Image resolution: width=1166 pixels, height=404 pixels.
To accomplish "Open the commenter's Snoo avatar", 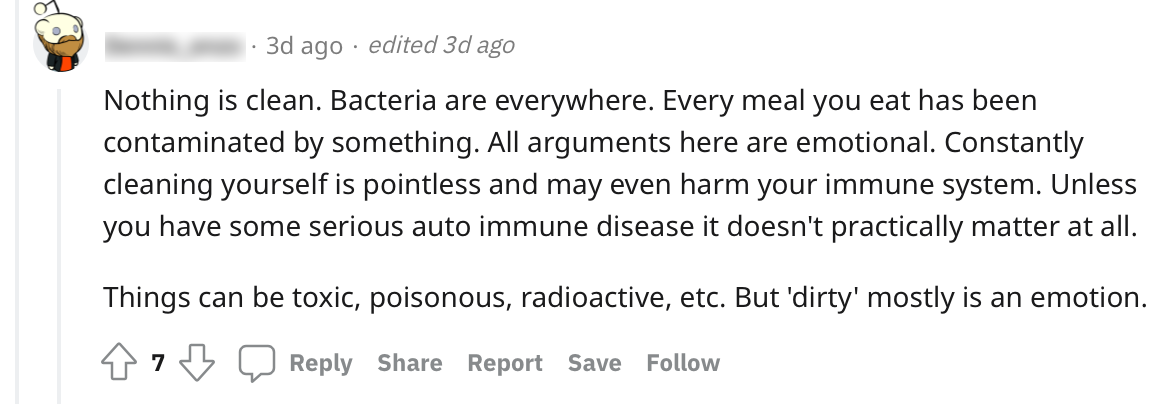I will [60, 45].
